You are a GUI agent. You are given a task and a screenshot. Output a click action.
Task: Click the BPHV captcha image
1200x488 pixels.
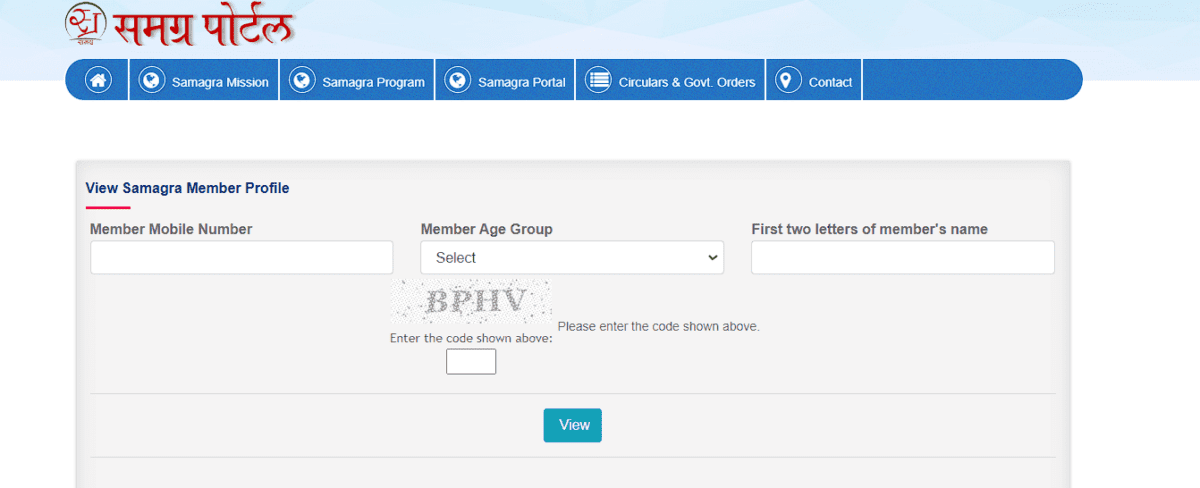pos(470,302)
